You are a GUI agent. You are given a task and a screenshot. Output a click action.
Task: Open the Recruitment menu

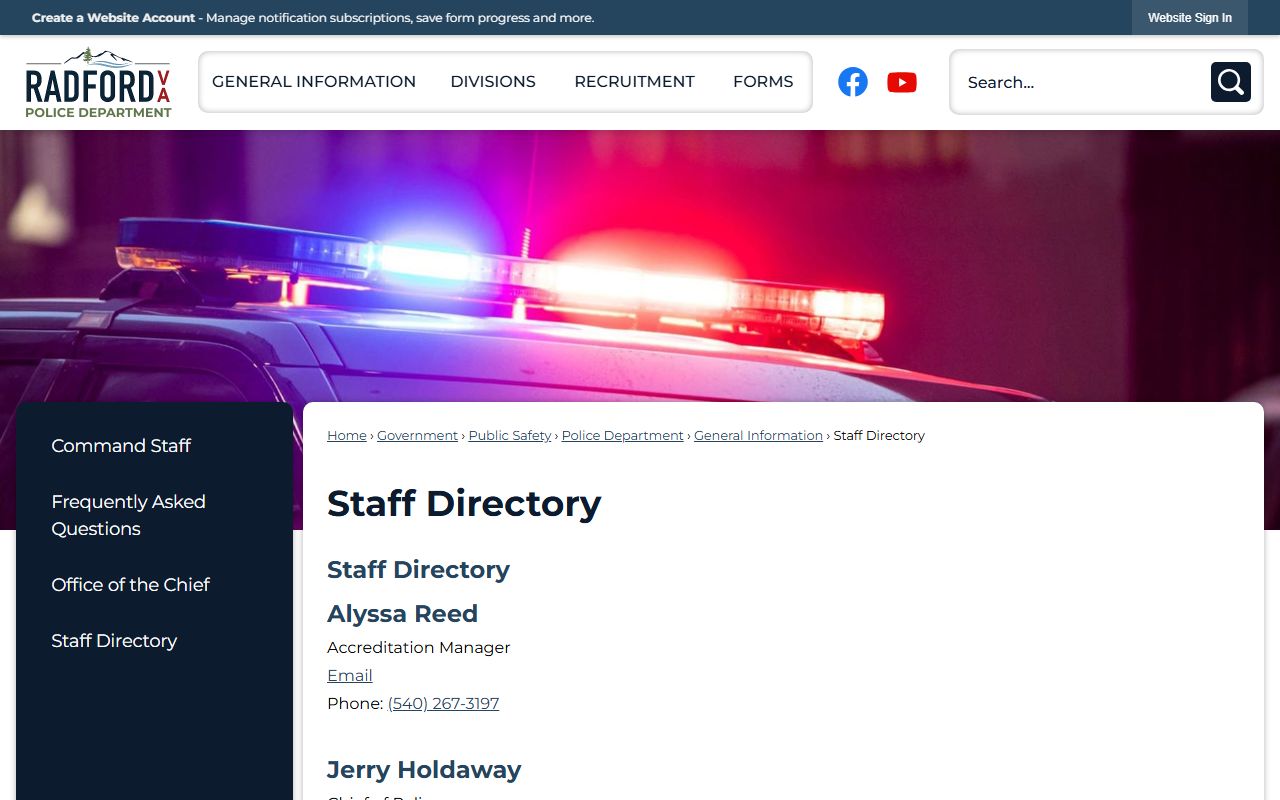(634, 82)
